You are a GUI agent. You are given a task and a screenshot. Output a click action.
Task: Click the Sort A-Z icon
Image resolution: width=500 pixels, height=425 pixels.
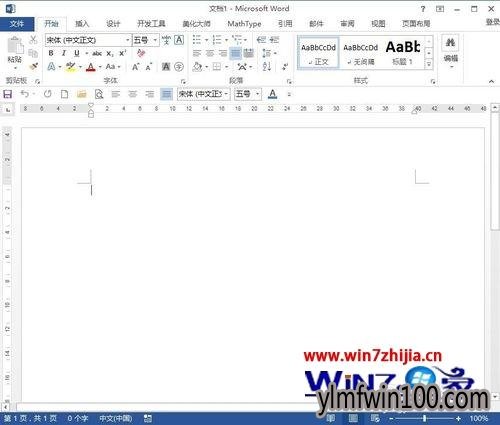[267, 66]
